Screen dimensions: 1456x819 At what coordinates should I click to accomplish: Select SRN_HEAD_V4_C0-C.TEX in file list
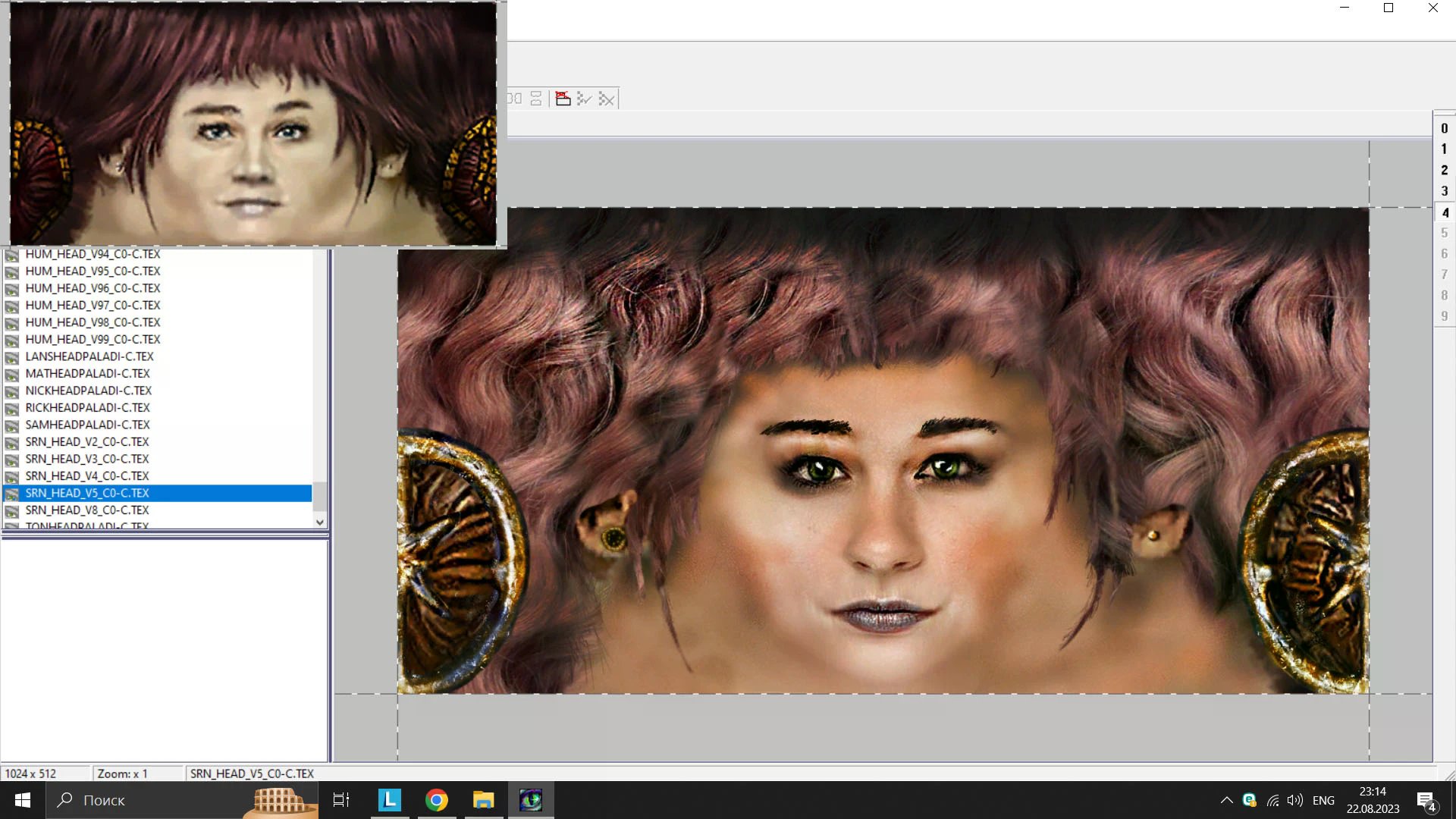point(87,475)
